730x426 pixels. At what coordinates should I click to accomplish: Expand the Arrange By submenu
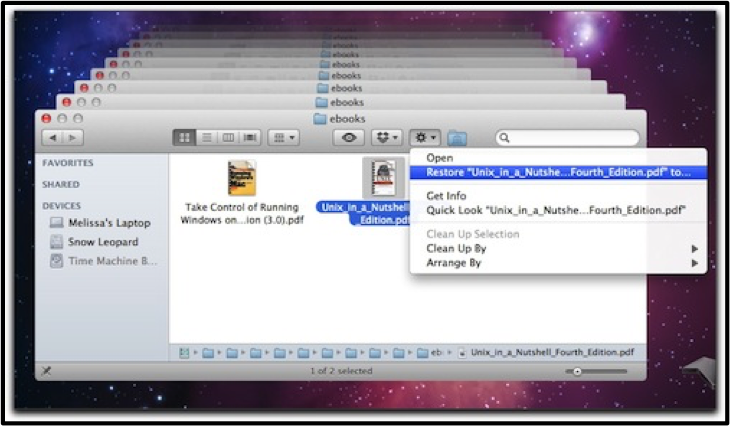click(x=558, y=263)
